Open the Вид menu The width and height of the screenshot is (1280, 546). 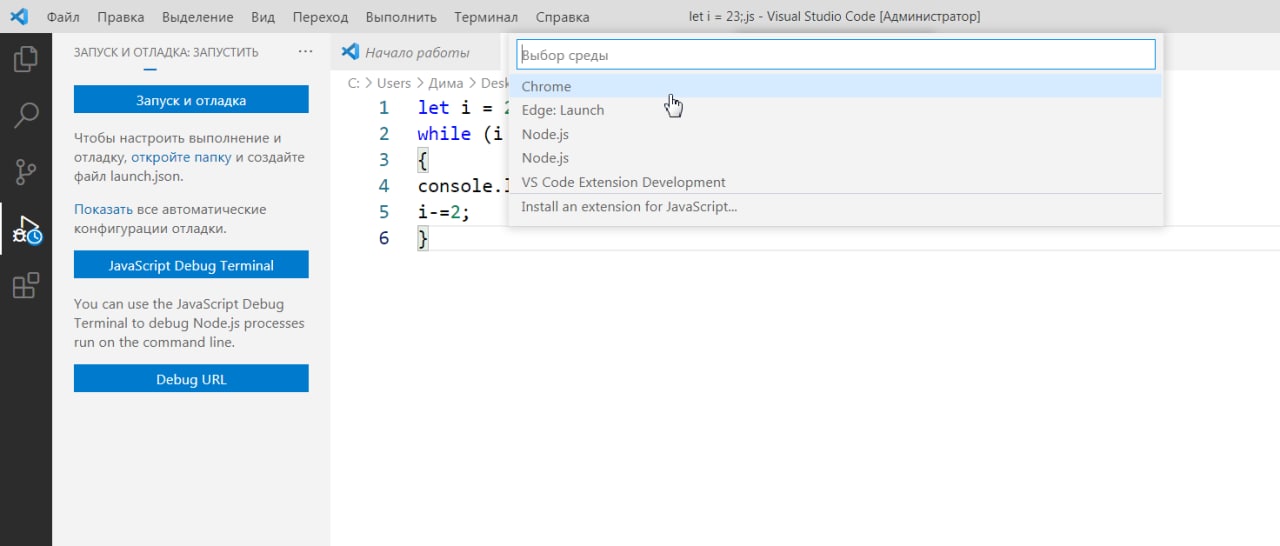(263, 17)
